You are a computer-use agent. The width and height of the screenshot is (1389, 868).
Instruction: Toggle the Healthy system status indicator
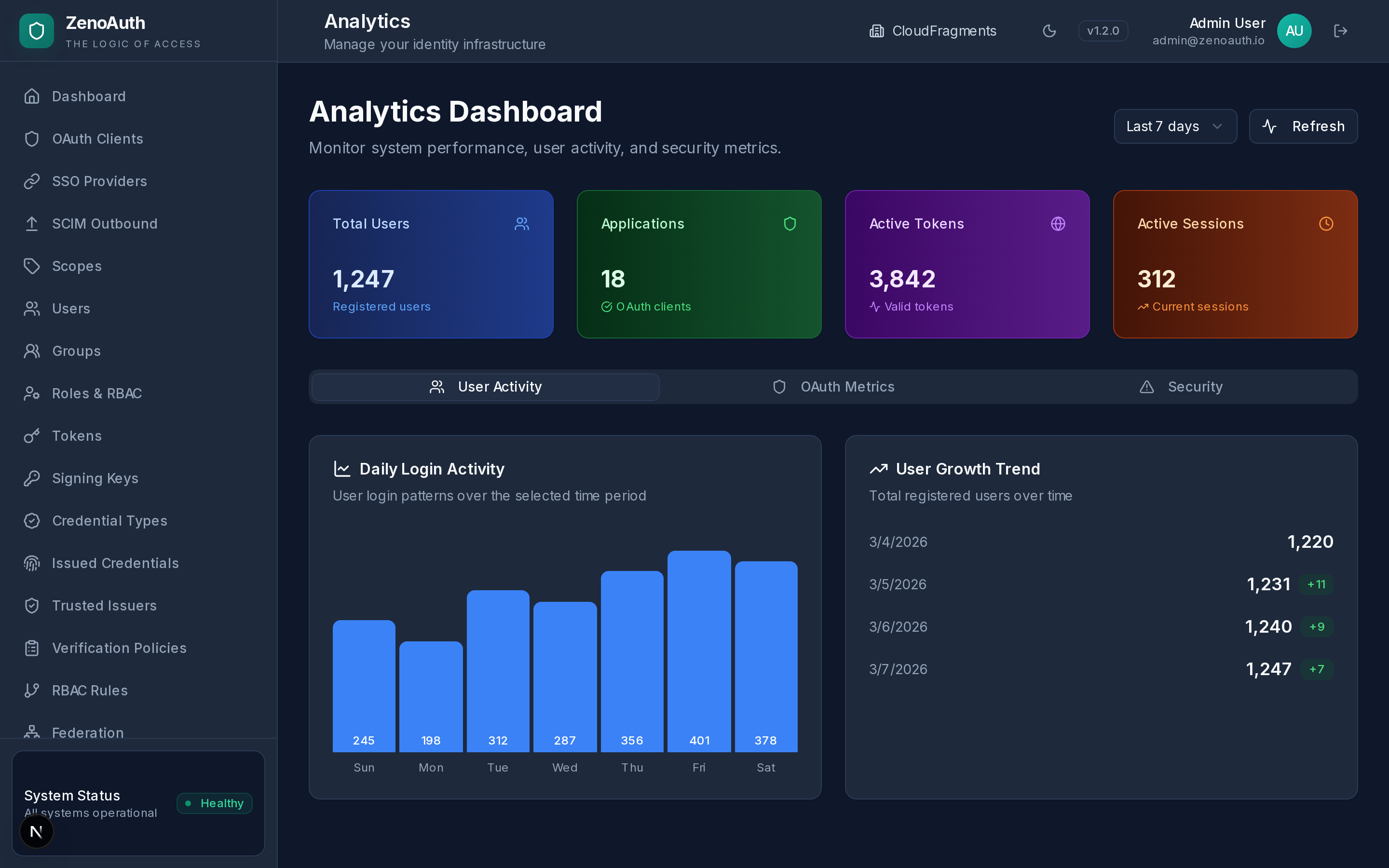click(x=215, y=803)
